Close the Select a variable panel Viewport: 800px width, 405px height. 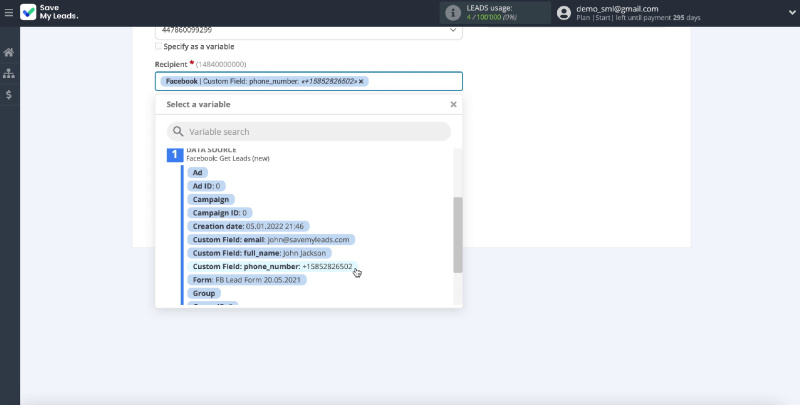click(x=453, y=104)
